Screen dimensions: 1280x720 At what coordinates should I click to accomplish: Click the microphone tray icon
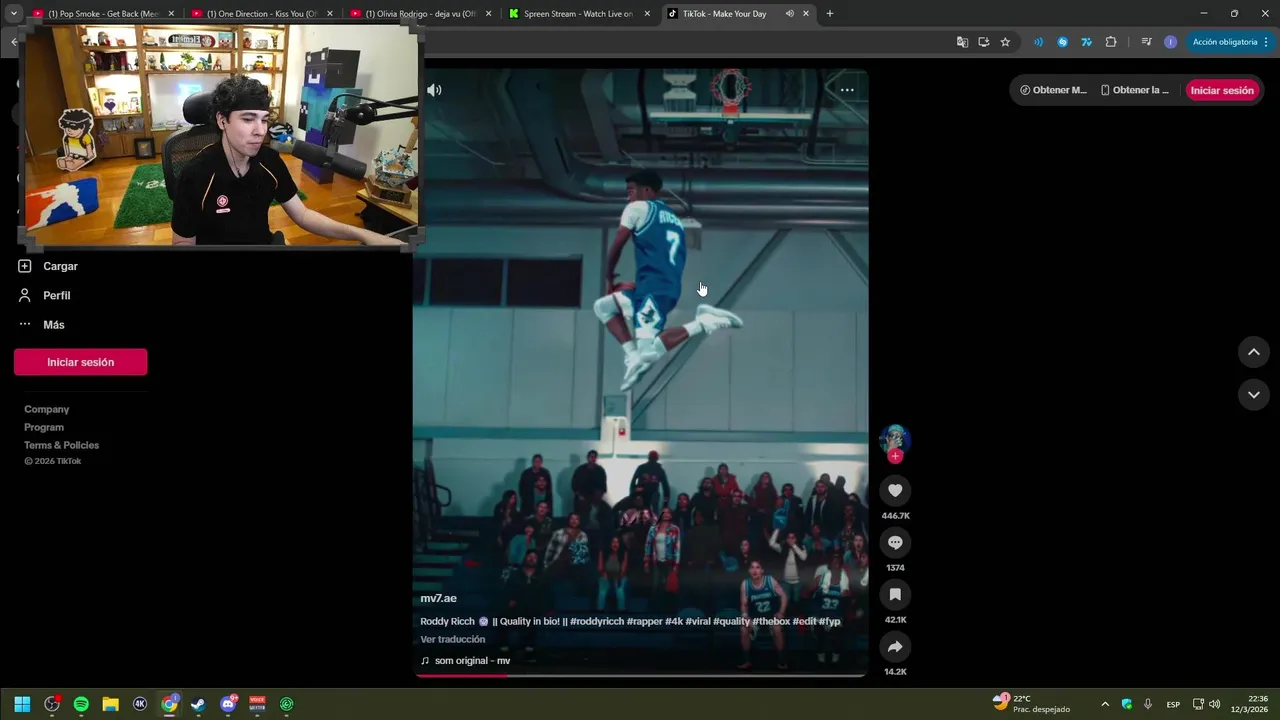click(x=1148, y=704)
